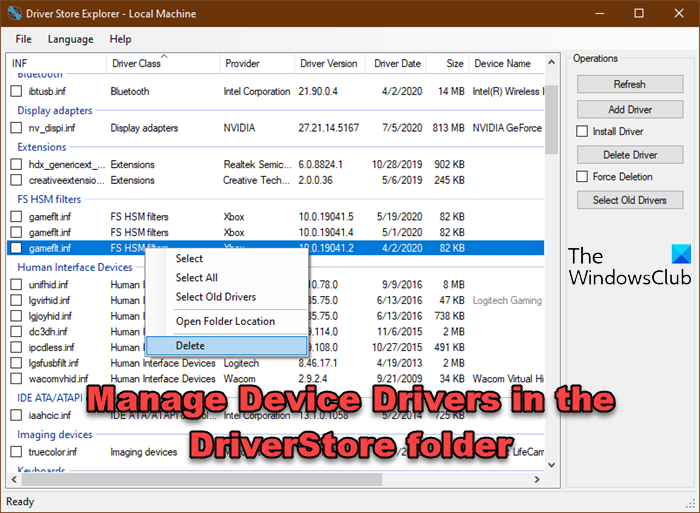Click Select Old Drivers in context menu
This screenshot has width=700, height=513.
pos(215,297)
